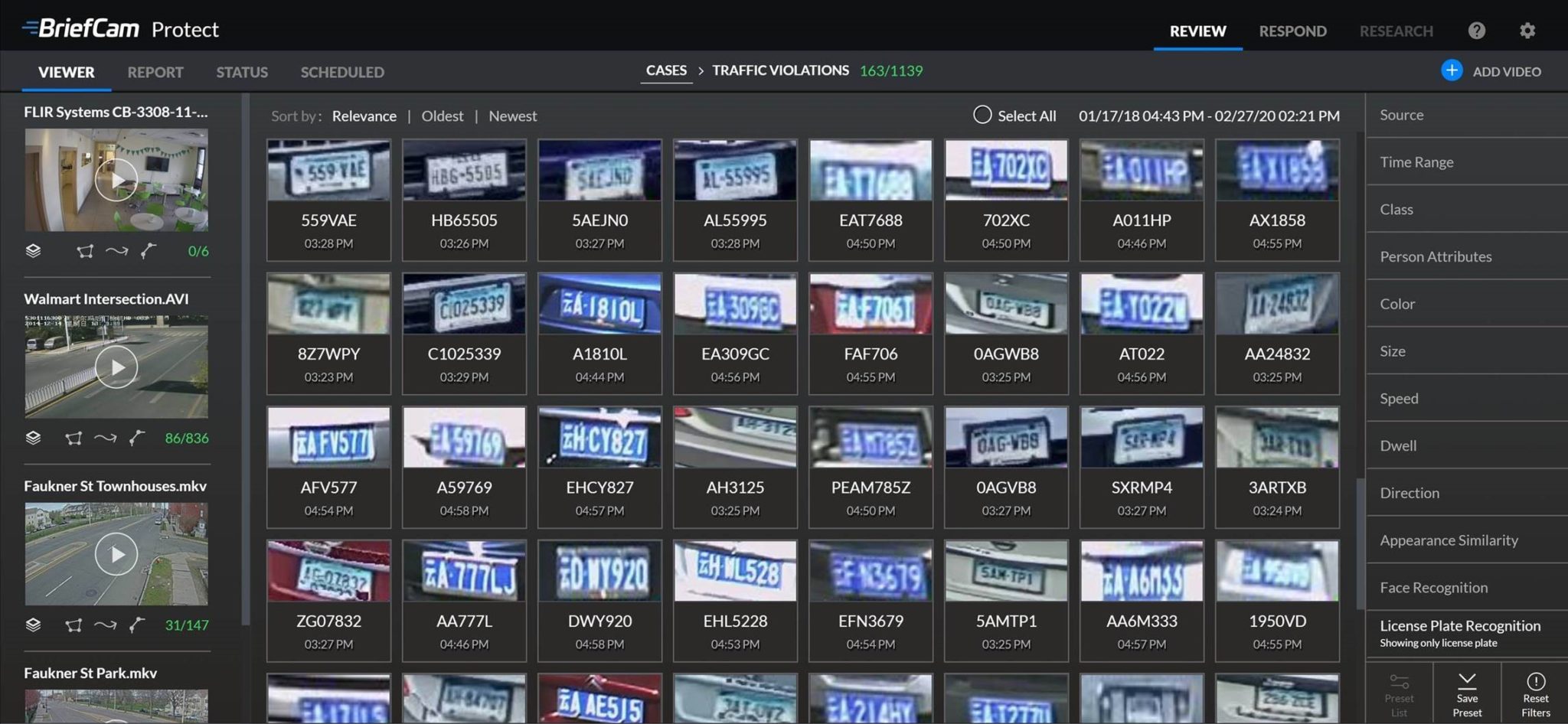Open the polygon zone tool for Walmart Intersection.AVI

point(74,438)
